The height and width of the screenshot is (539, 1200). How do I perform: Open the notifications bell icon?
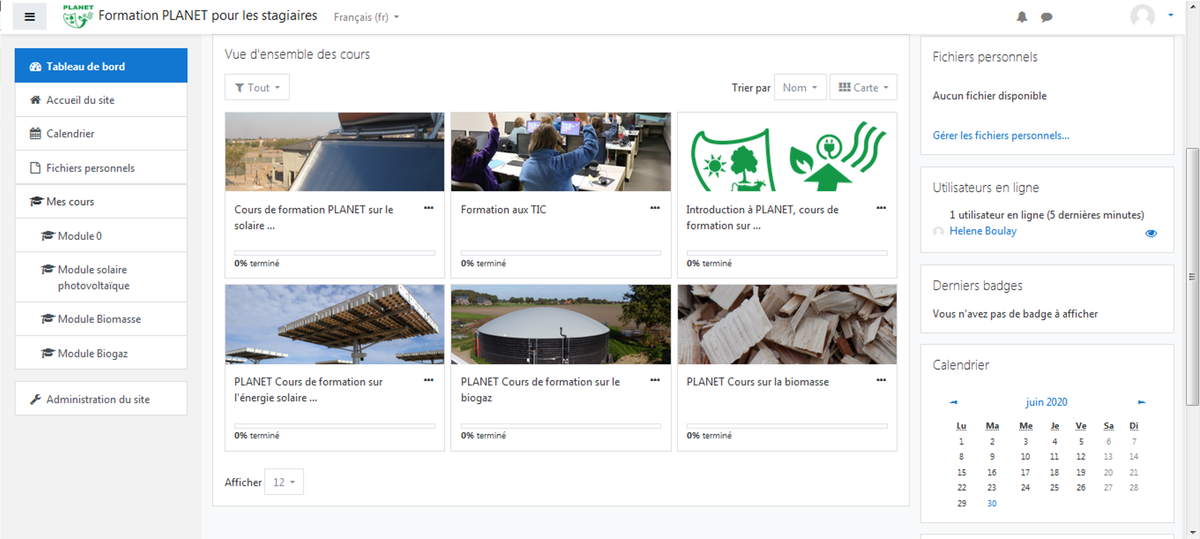1022,17
